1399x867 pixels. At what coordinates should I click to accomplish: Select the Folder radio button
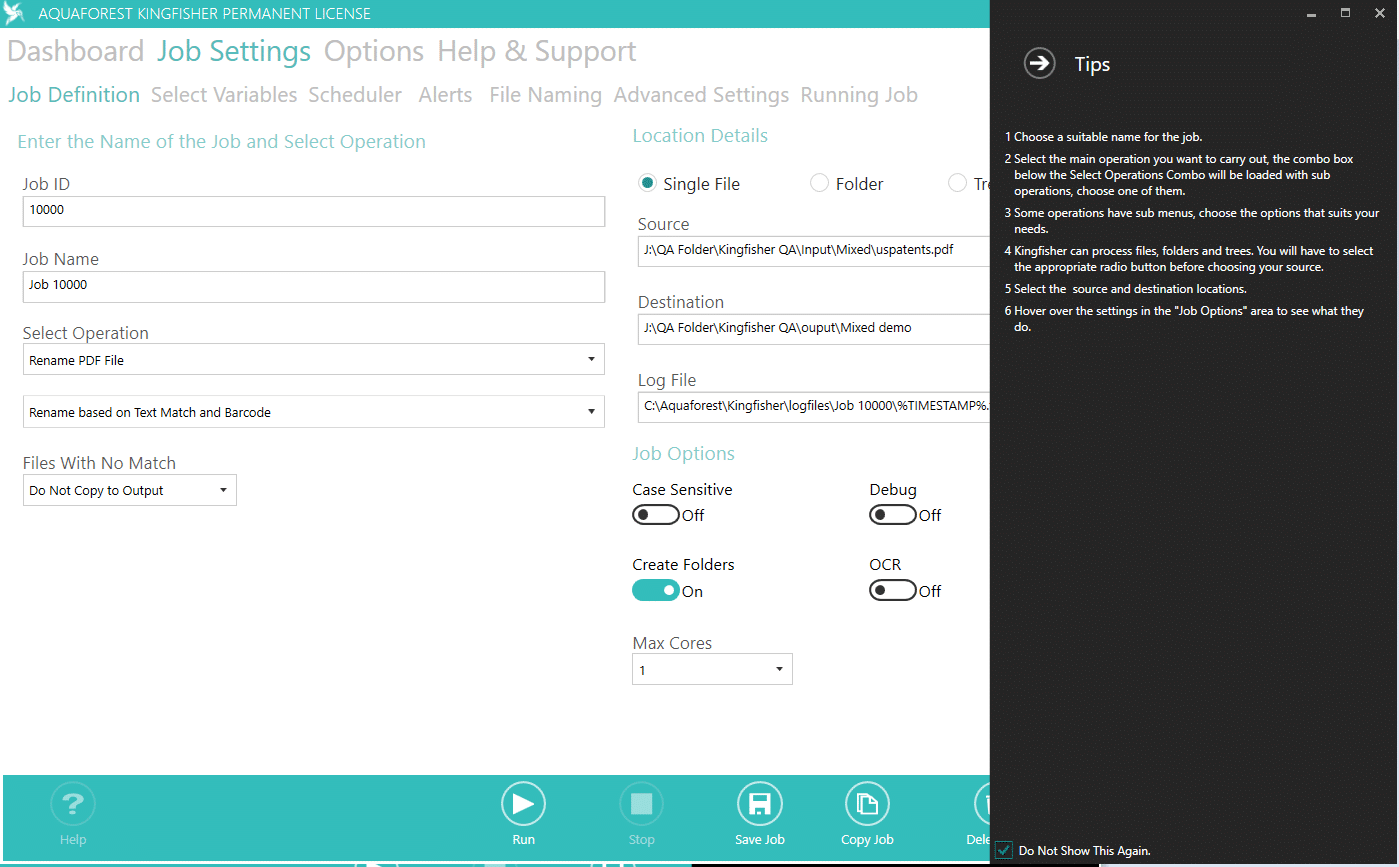[x=819, y=183]
